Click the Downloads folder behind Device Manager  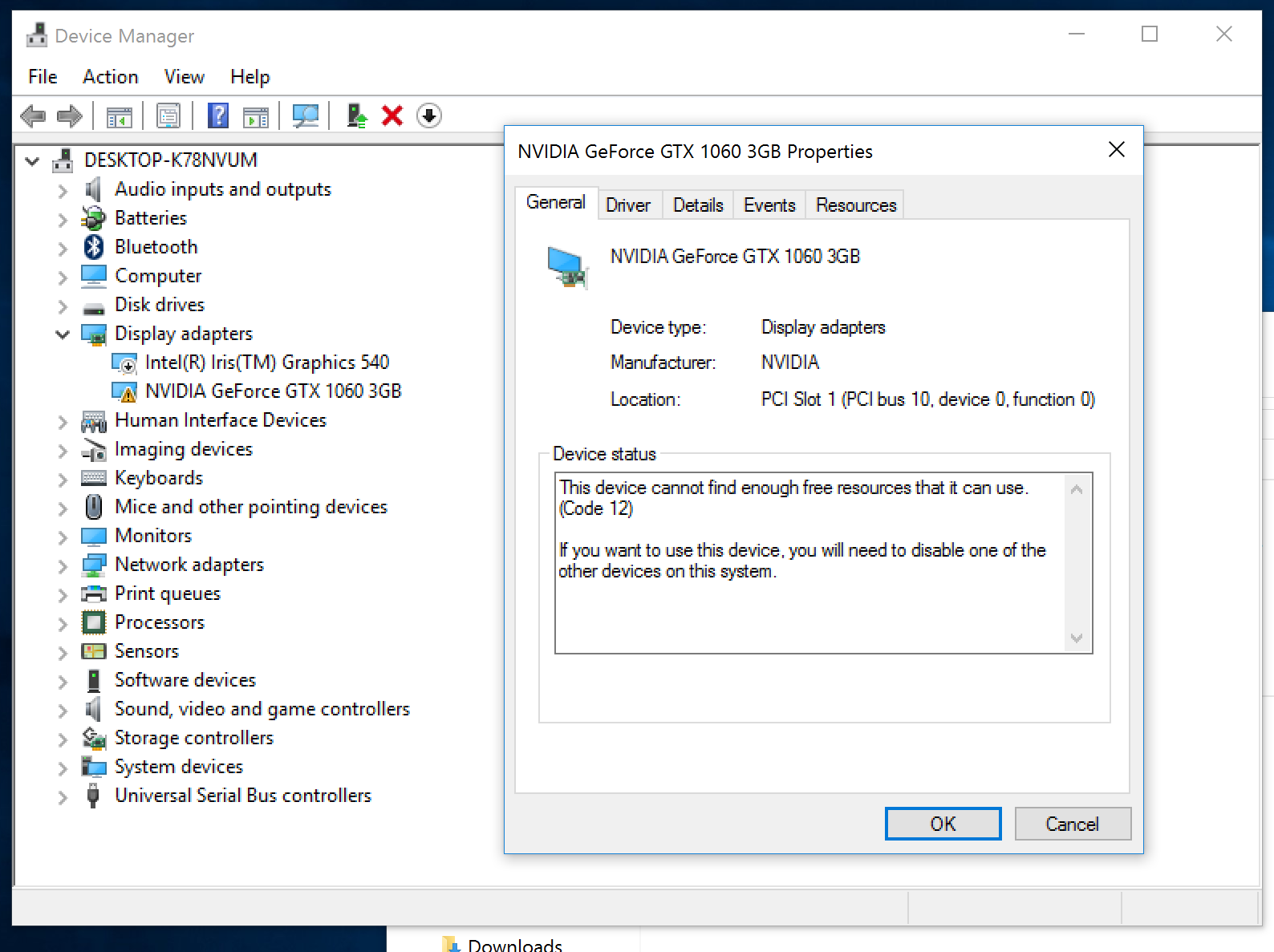pos(502,945)
